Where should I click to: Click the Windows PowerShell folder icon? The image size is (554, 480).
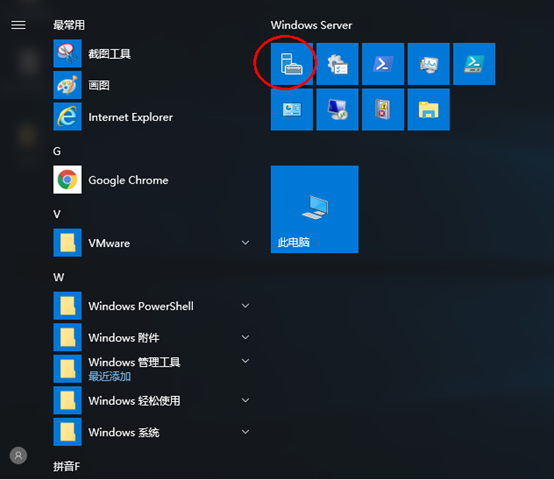[67, 306]
